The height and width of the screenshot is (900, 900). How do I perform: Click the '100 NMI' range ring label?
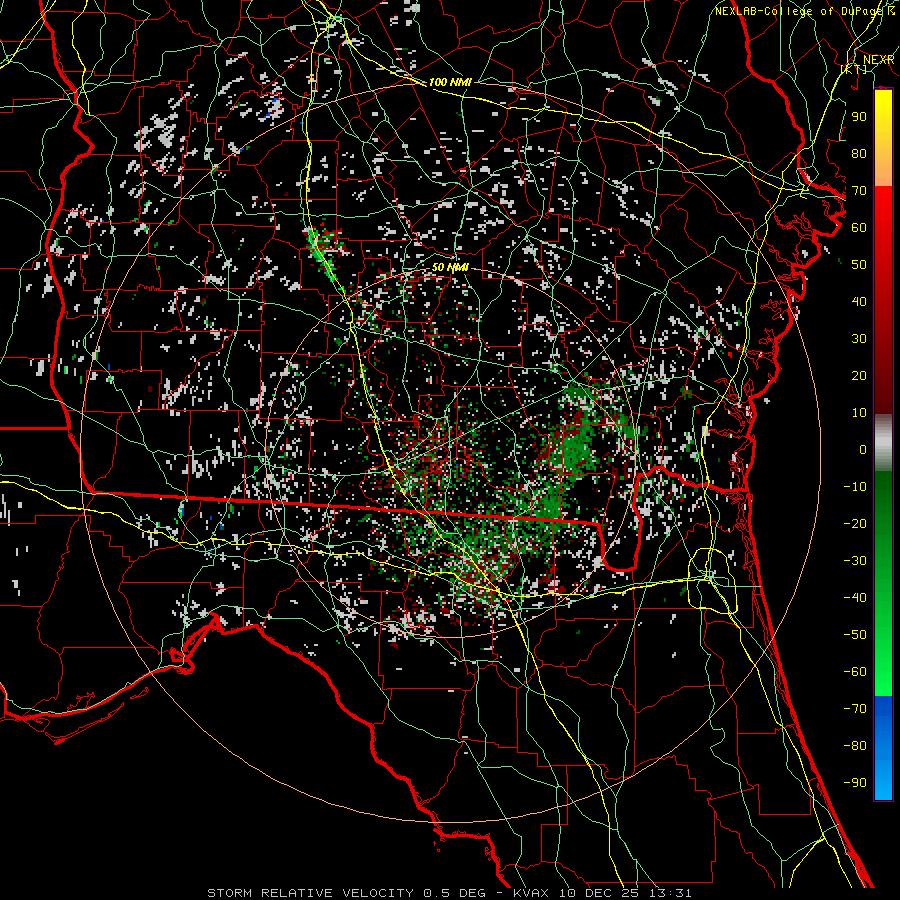(x=450, y=82)
